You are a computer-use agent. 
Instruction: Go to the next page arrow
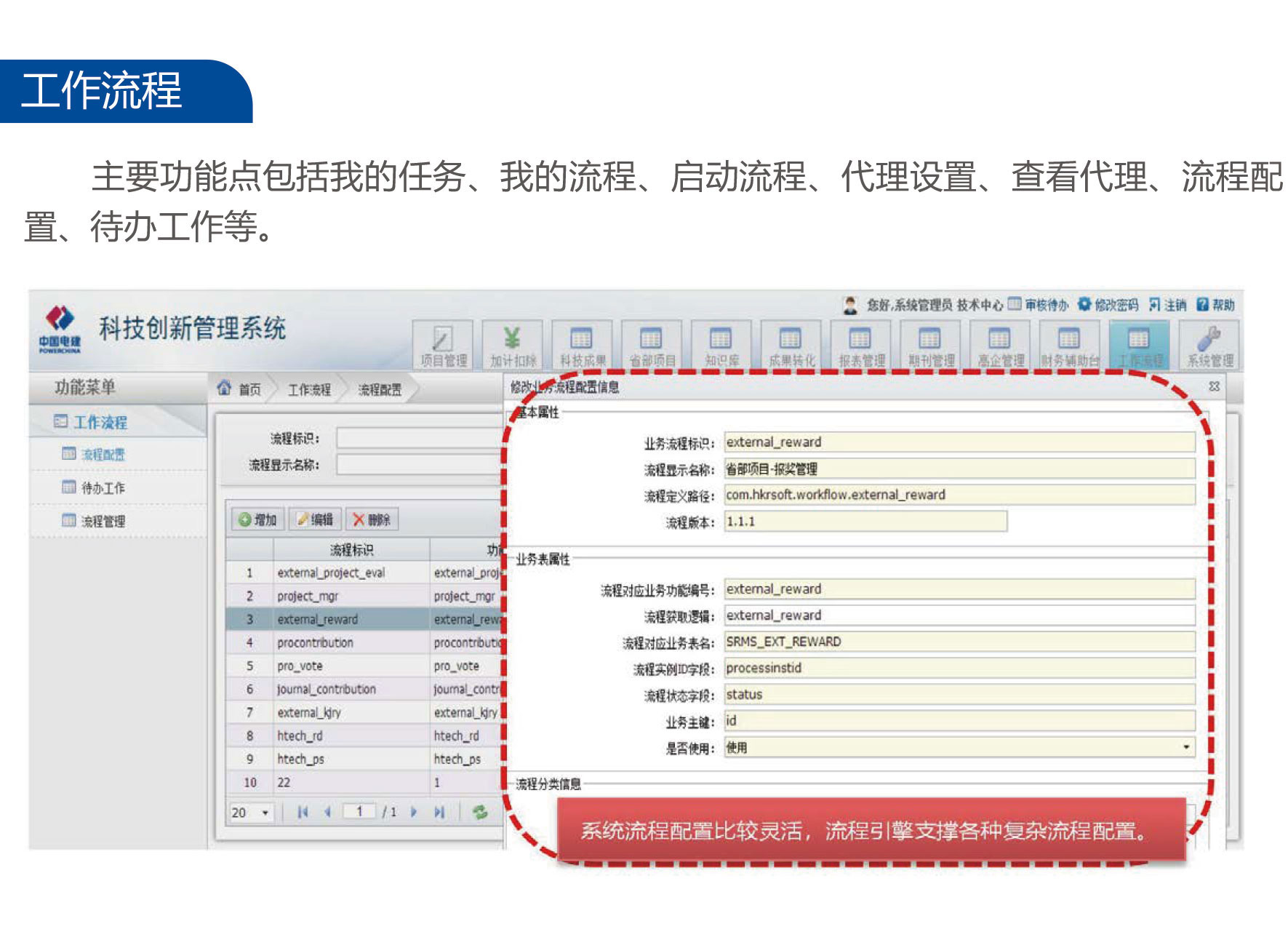pos(414,812)
